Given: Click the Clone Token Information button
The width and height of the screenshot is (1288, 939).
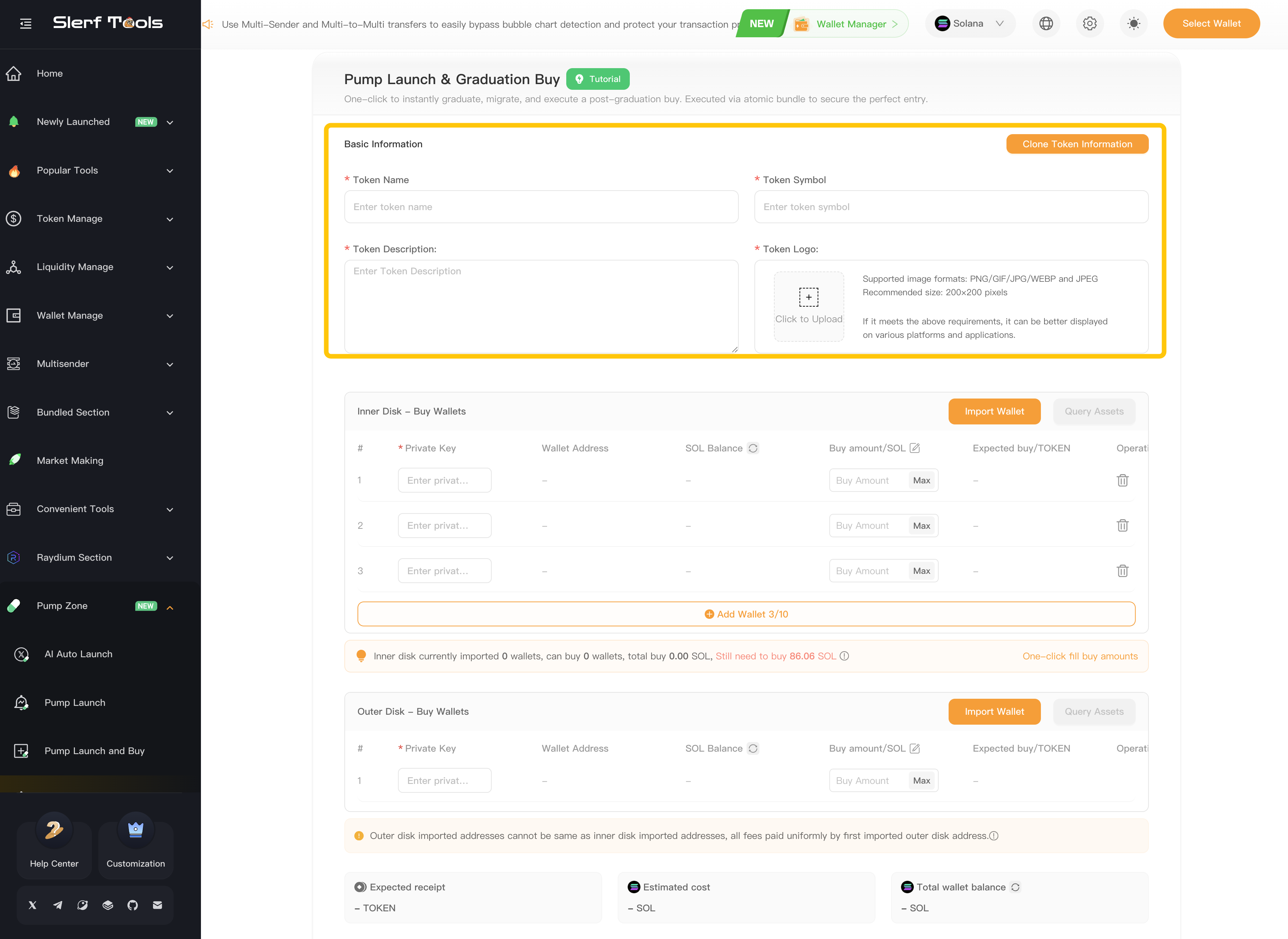Looking at the screenshot, I should tap(1076, 144).
